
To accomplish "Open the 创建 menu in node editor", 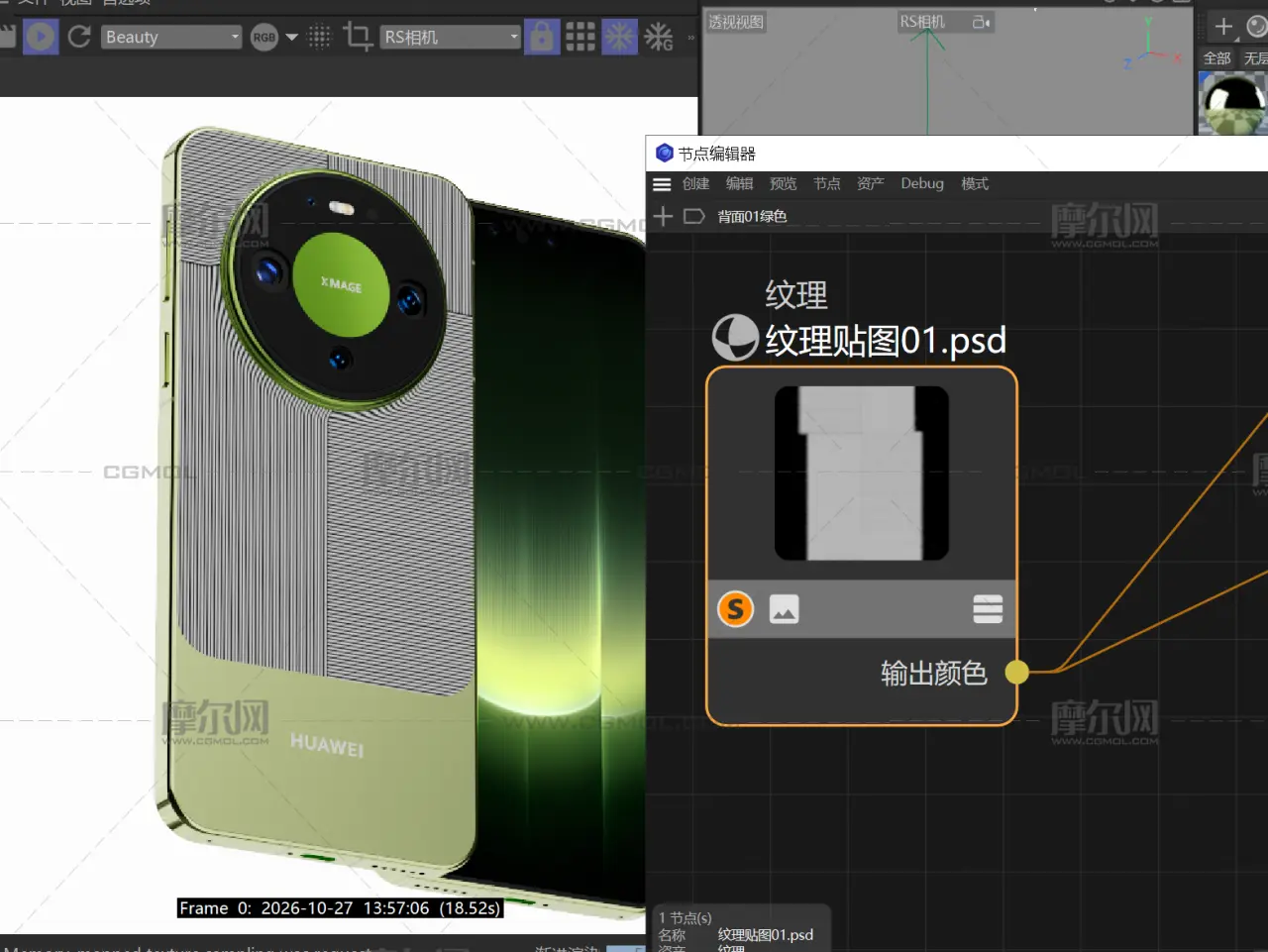I will click(695, 184).
